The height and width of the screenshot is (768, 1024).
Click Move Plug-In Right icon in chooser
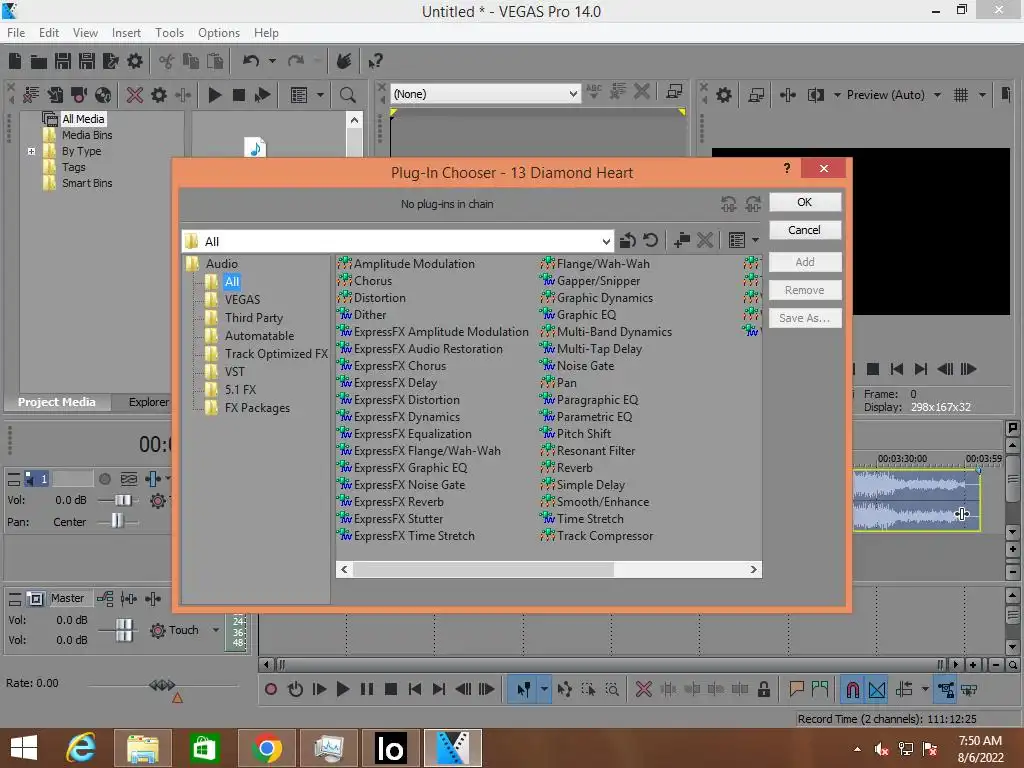click(x=753, y=204)
